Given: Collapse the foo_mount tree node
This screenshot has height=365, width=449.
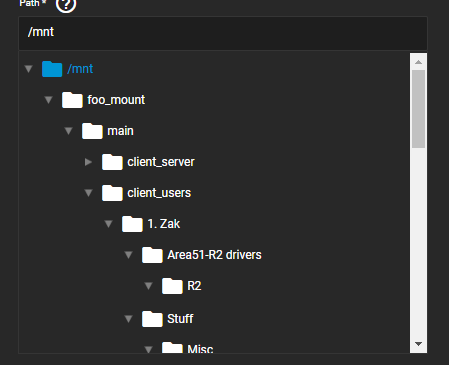Looking at the screenshot, I should click(x=49, y=100).
